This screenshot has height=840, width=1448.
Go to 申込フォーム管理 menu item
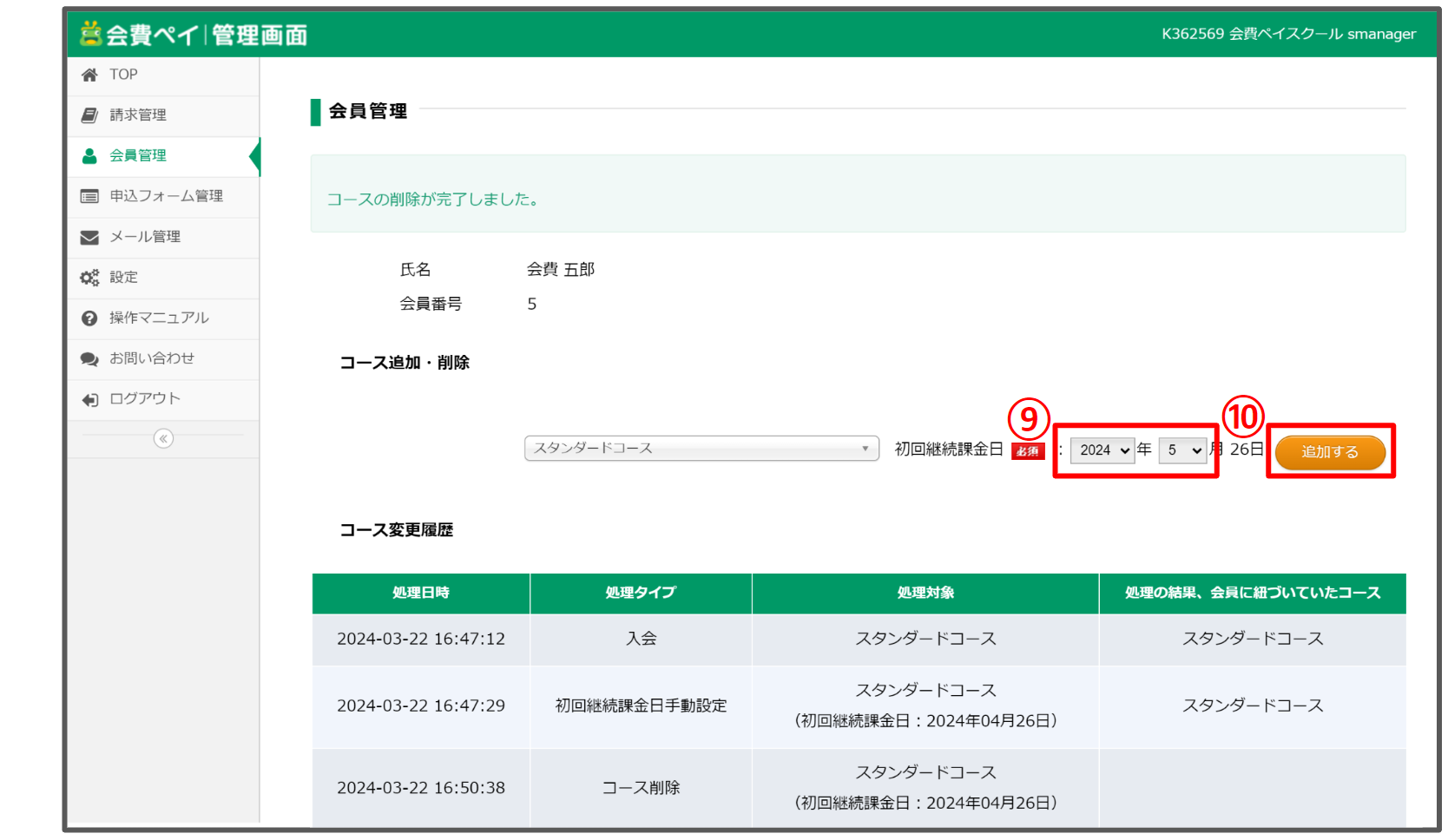click(x=166, y=196)
